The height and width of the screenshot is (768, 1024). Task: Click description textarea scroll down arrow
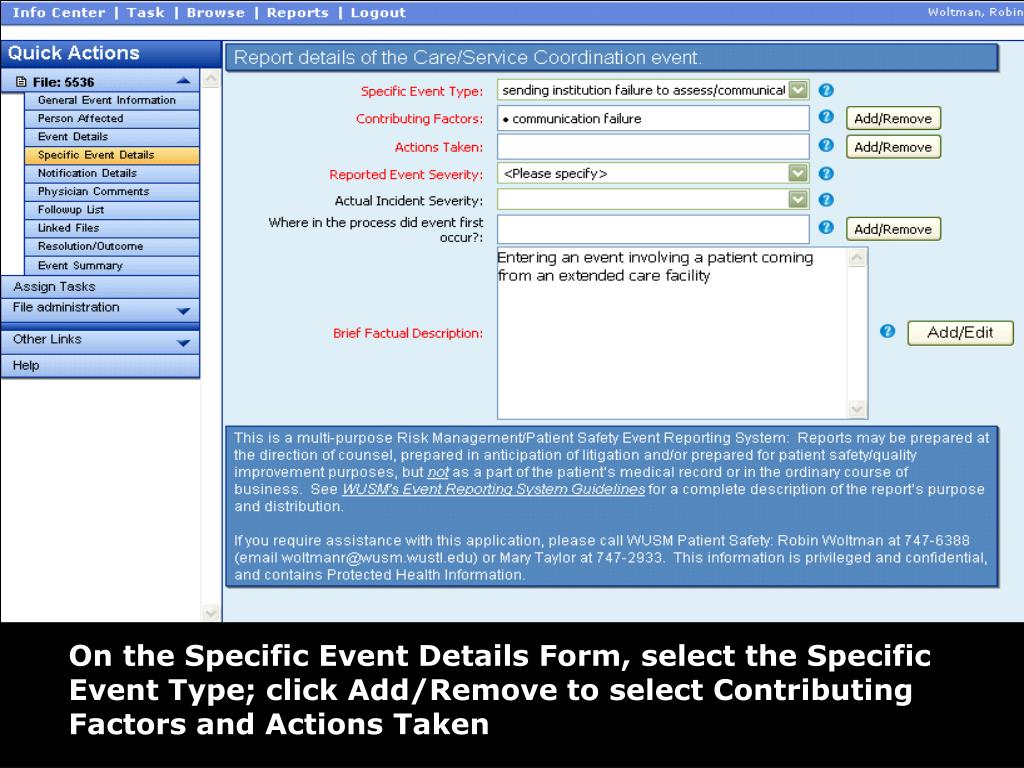857,409
